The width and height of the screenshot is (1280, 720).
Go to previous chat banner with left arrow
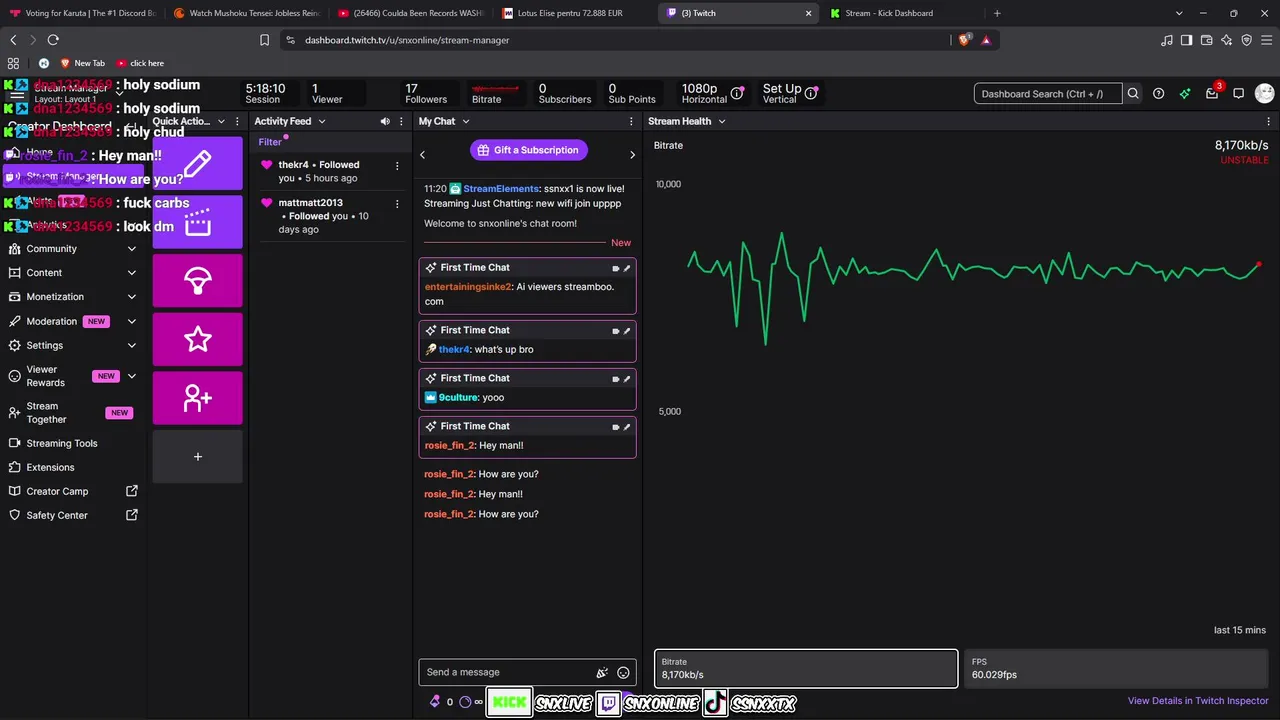(422, 154)
